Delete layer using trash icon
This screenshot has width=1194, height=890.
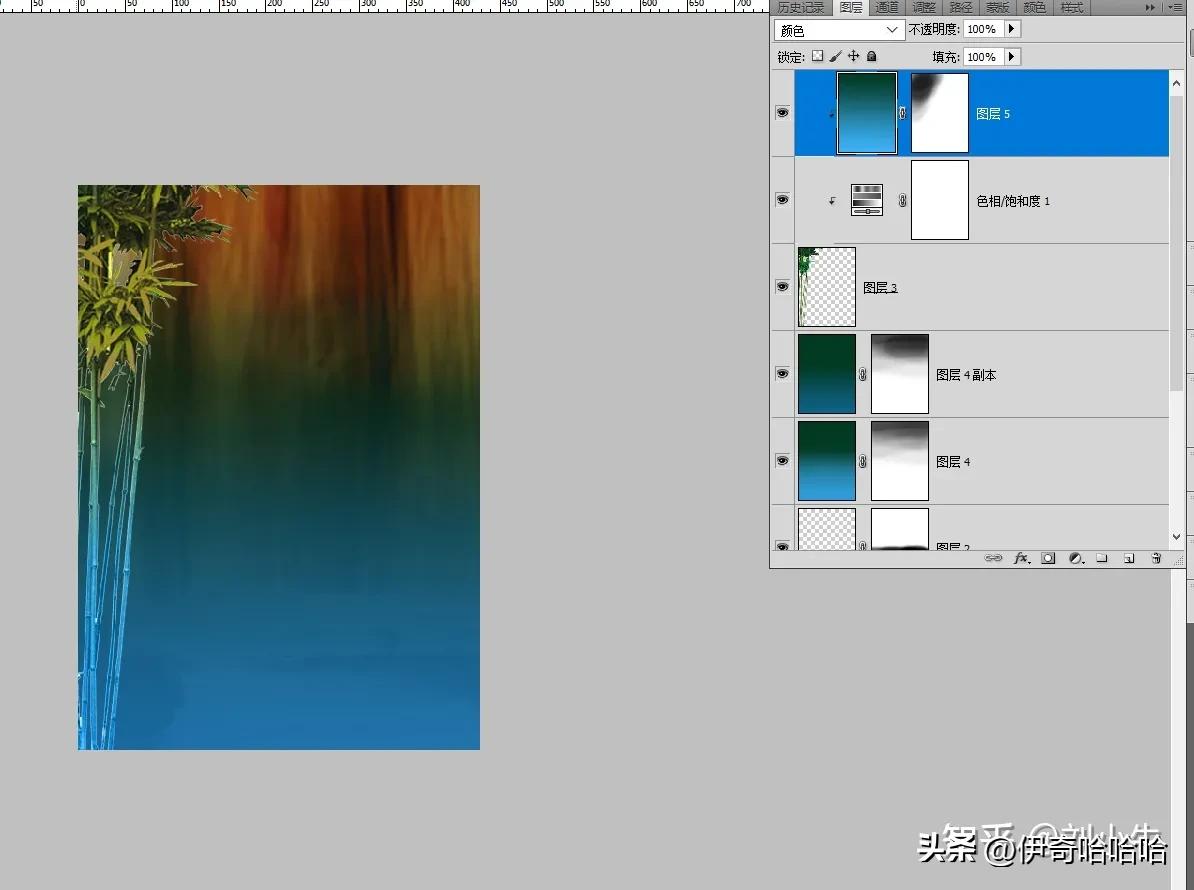1157,558
